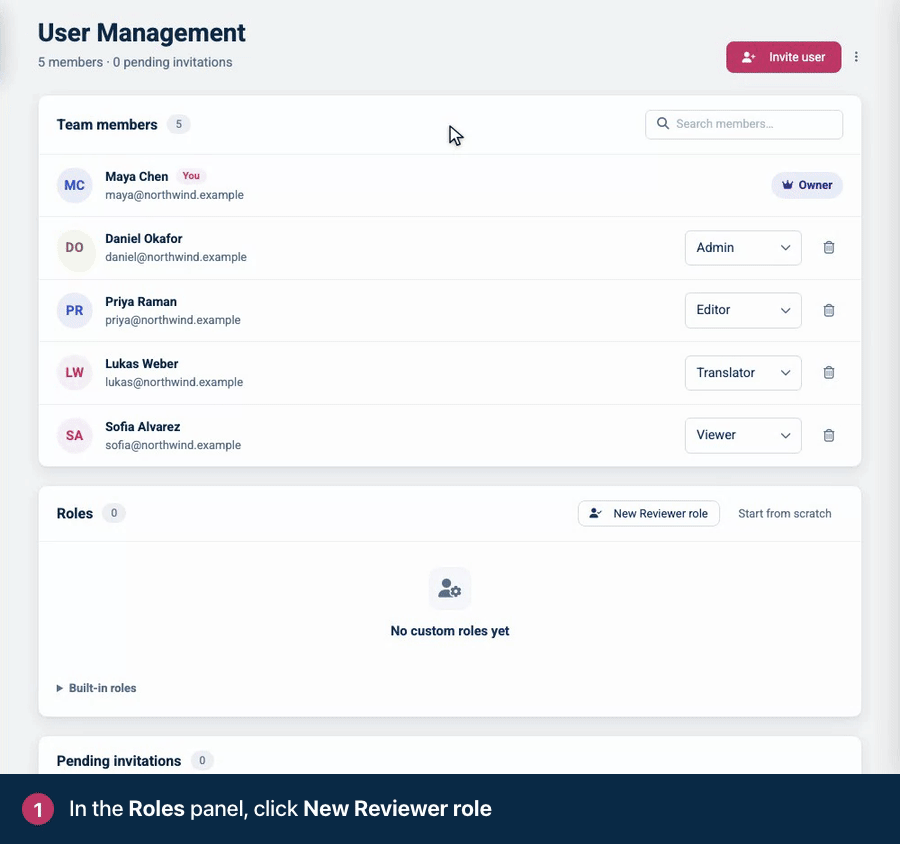Viewport: 900px width, 844px height.
Task: Click Sofia Alvarez's SA avatar
Action: (75, 435)
